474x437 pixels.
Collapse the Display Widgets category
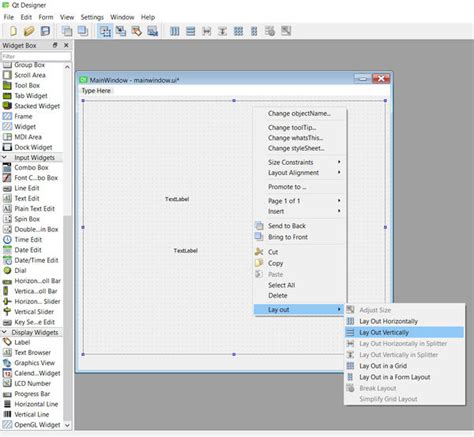pos(4,332)
